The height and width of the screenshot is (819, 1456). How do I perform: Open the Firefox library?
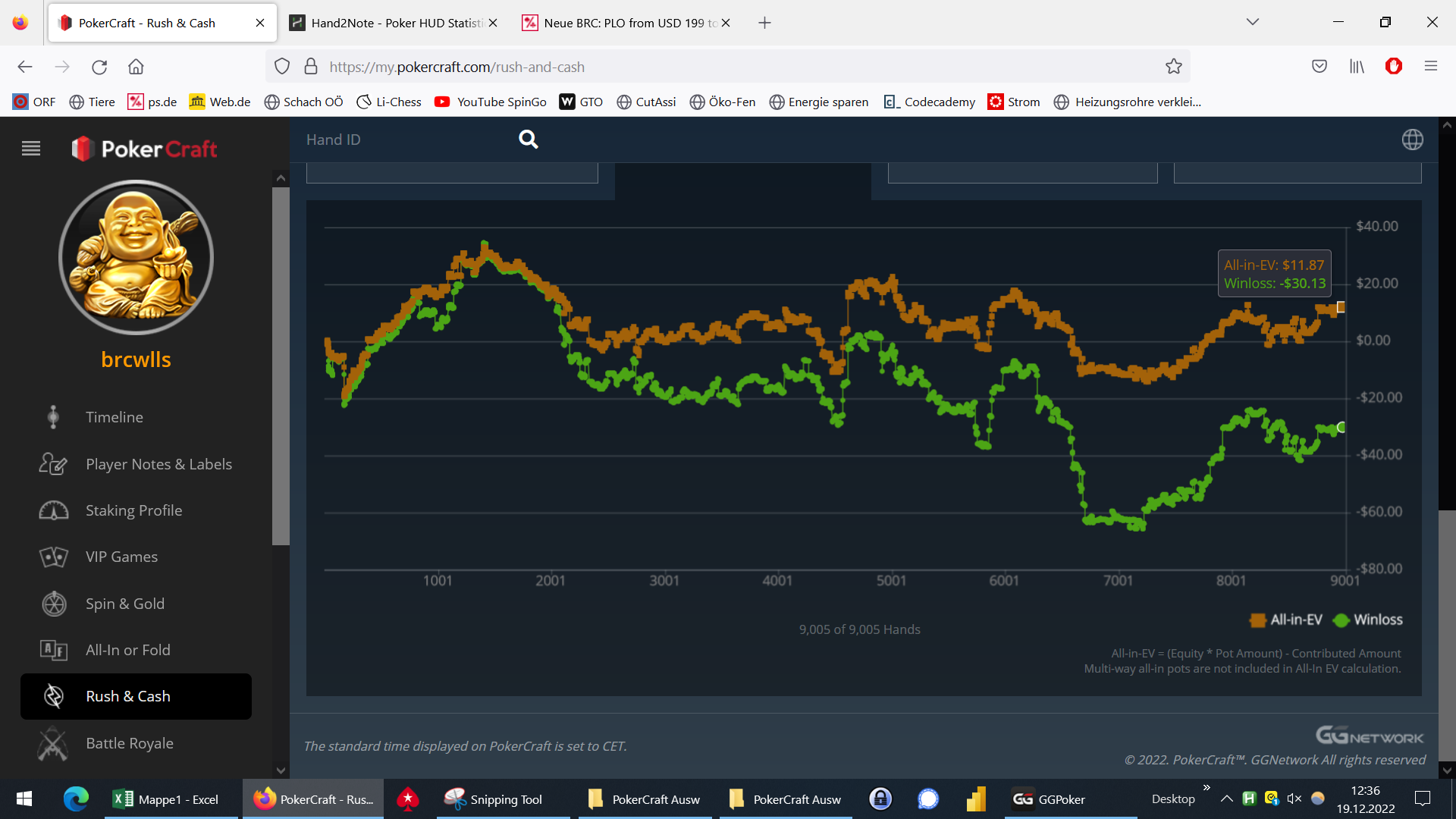1357,67
